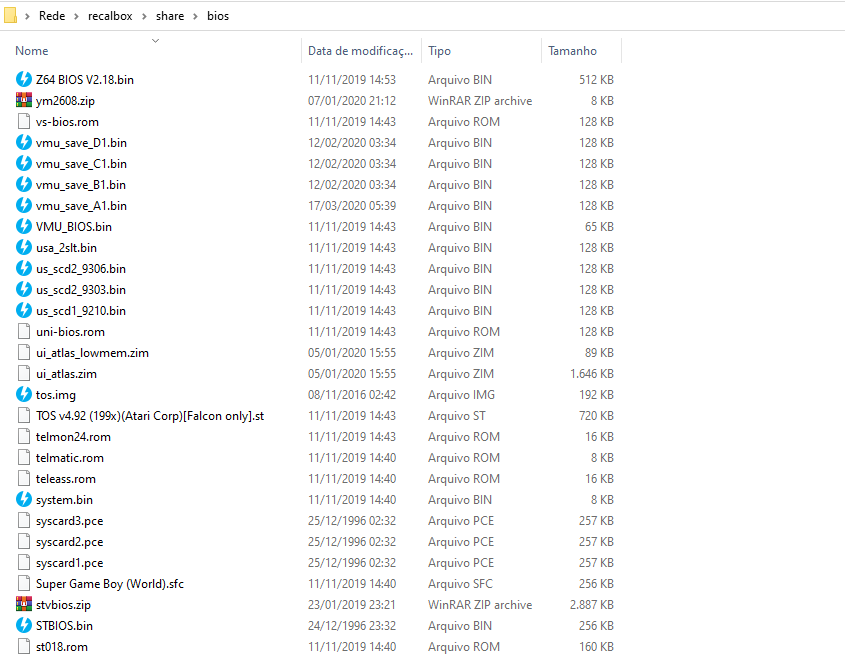Click the STBIOS.bin file icon
The height and width of the screenshot is (667, 845).
tap(24, 626)
